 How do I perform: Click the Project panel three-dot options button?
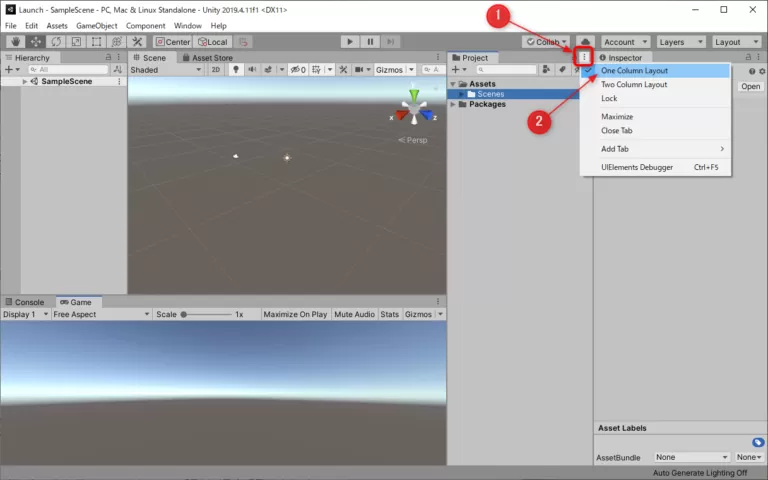coord(584,57)
